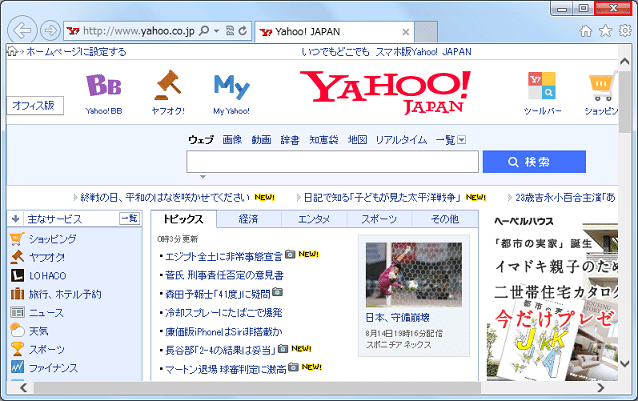Open the 終戦の日、平和のはな headline link

point(165,198)
